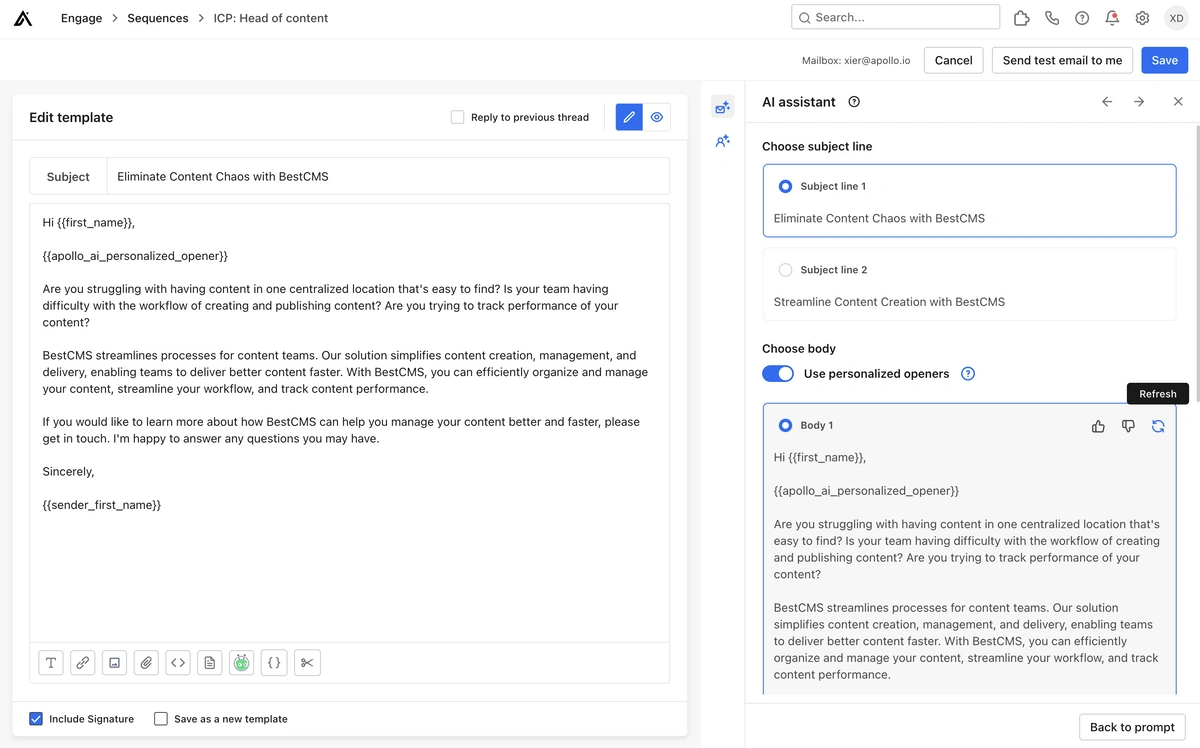Insert an image using the image icon
The height and width of the screenshot is (748, 1200).
coord(114,662)
